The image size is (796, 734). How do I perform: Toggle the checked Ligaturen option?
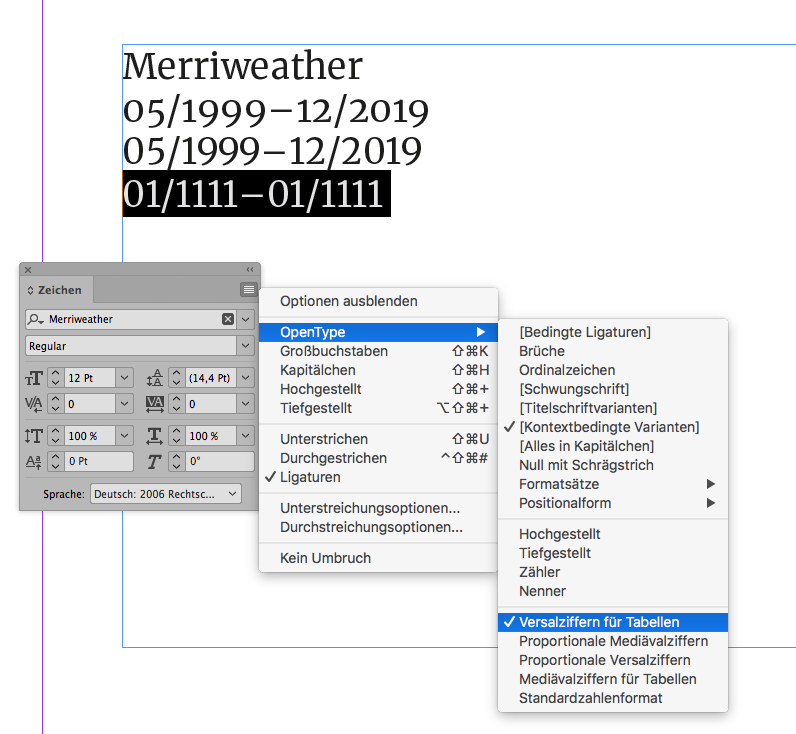point(378,477)
